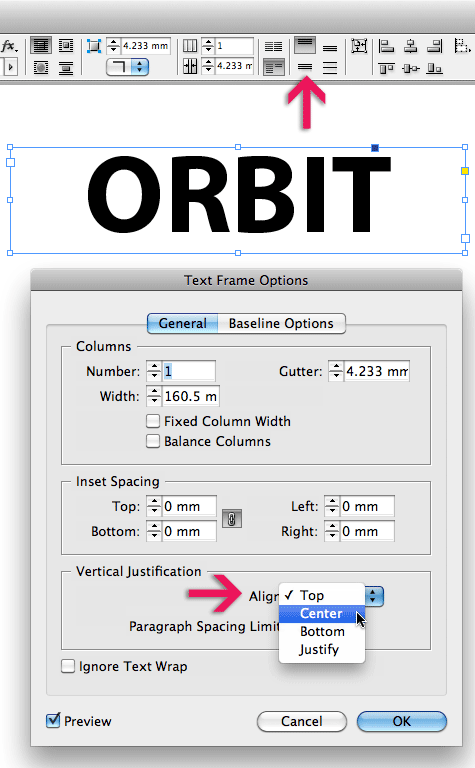Click the toolbar column count stepper arrows
This screenshot has height=768, width=475.
[x=208, y=46]
